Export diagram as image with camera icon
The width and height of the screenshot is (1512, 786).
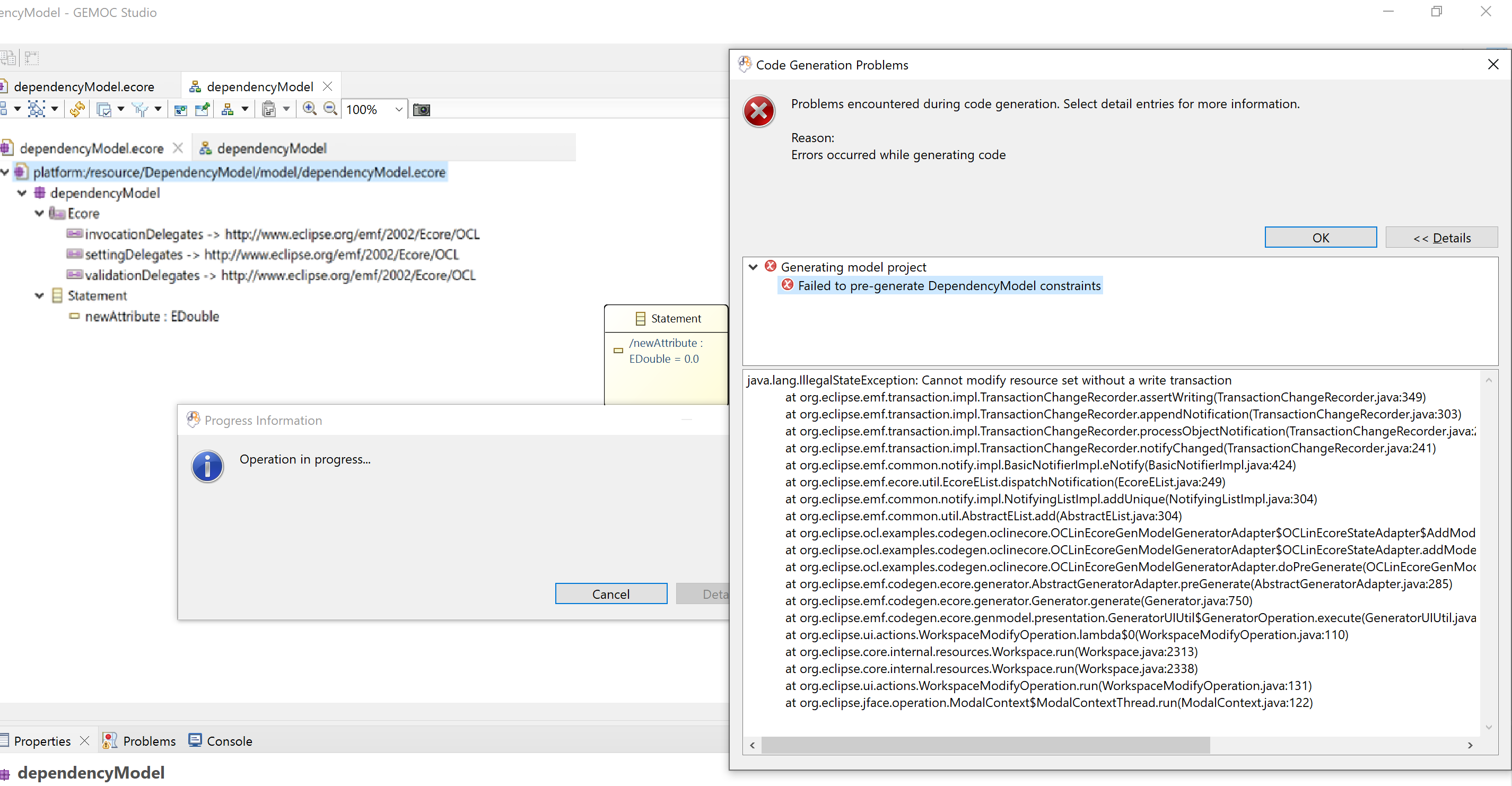pos(422,110)
